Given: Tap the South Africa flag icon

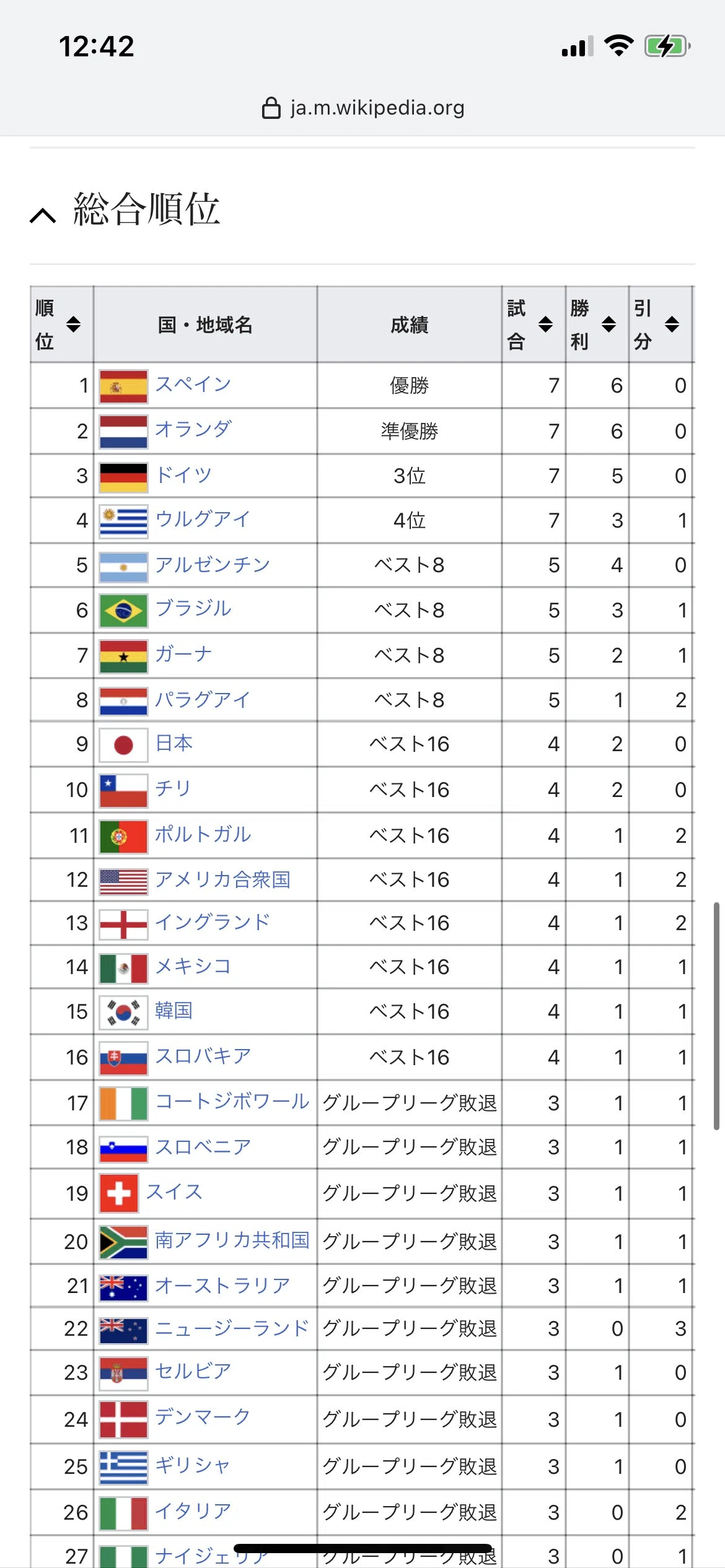Looking at the screenshot, I should (x=123, y=1242).
